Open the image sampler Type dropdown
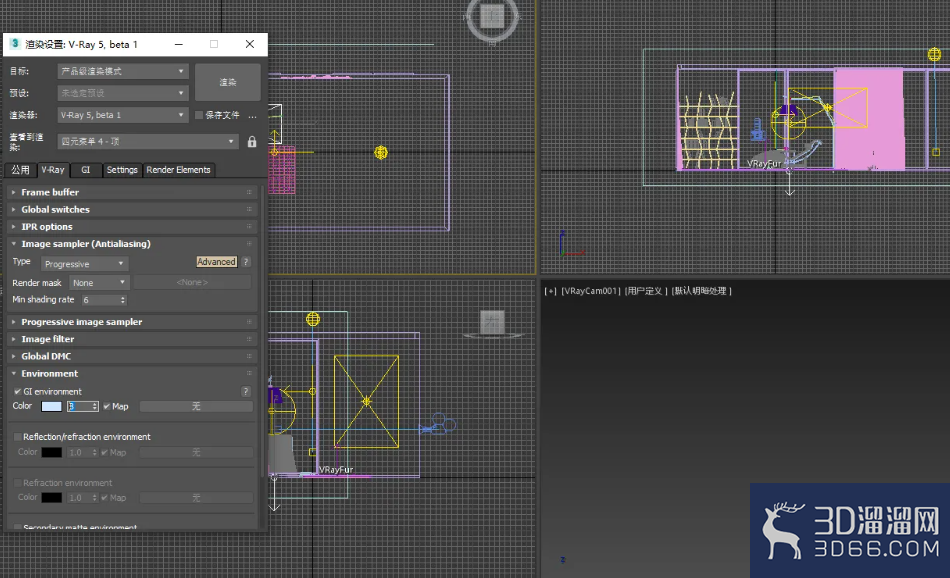This screenshot has height=578, width=950. (84, 264)
